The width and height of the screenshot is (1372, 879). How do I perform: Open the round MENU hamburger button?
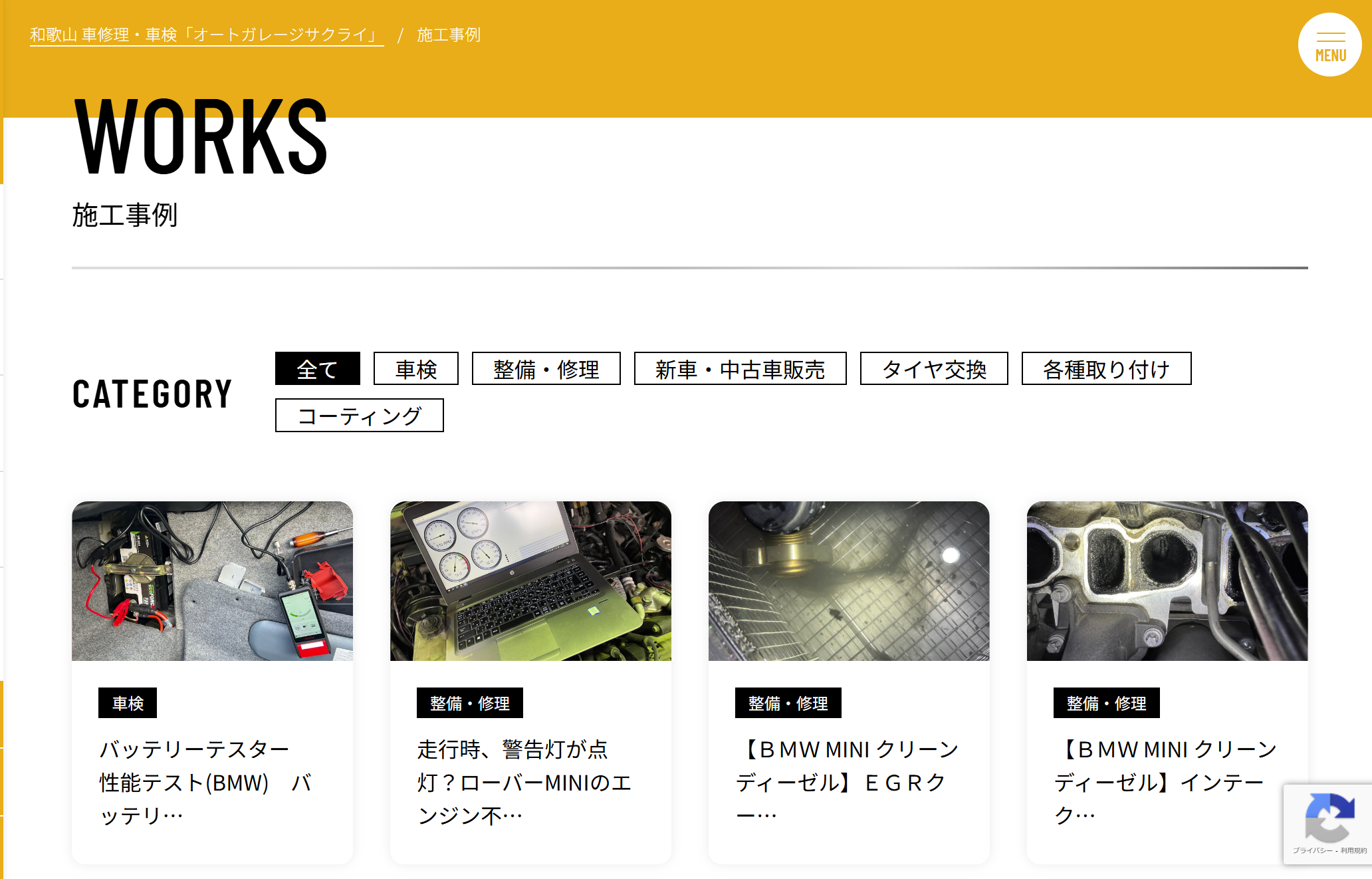[x=1329, y=45]
